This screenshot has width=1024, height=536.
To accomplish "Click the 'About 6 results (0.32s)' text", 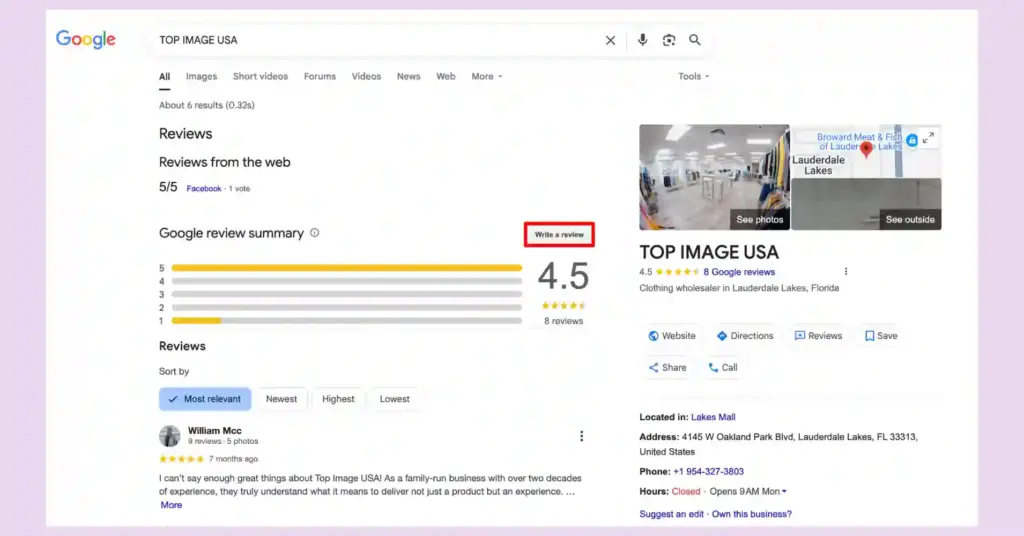I will [x=207, y=105].
